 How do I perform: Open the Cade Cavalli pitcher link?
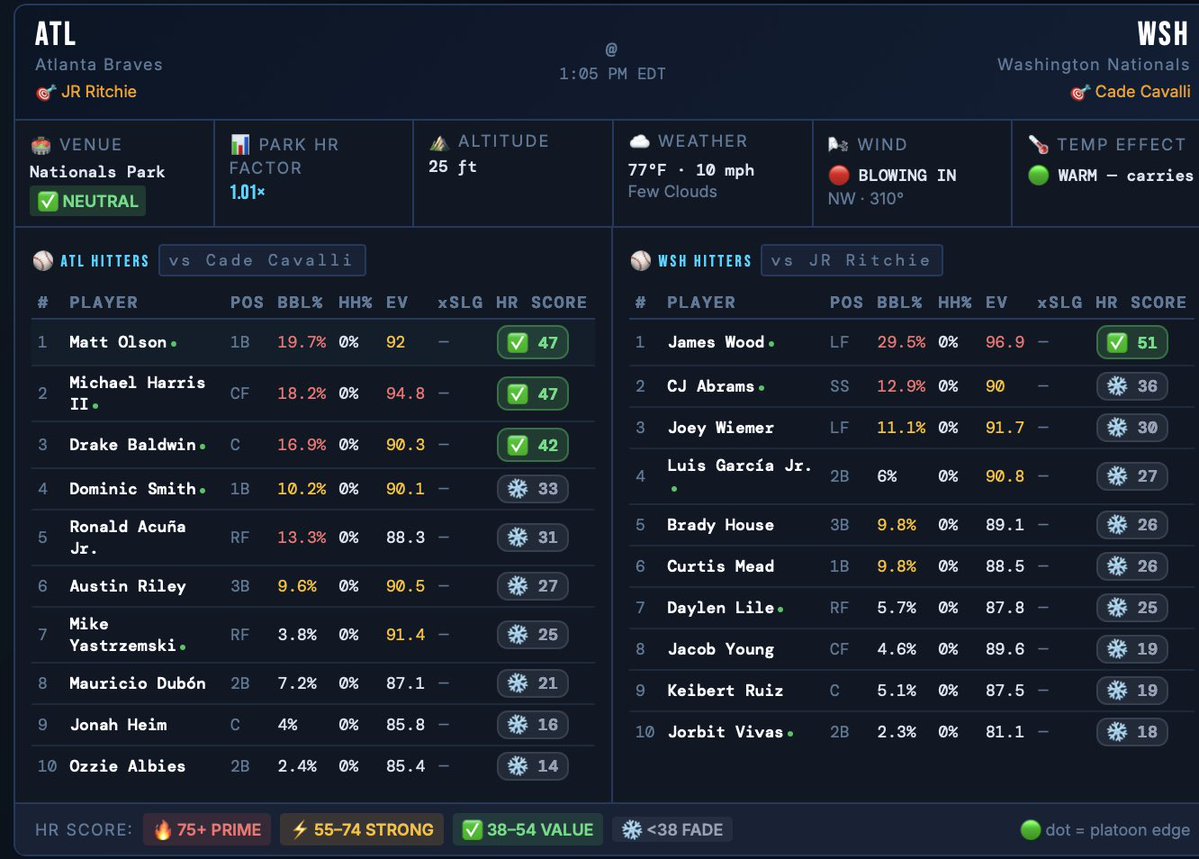1142,92
